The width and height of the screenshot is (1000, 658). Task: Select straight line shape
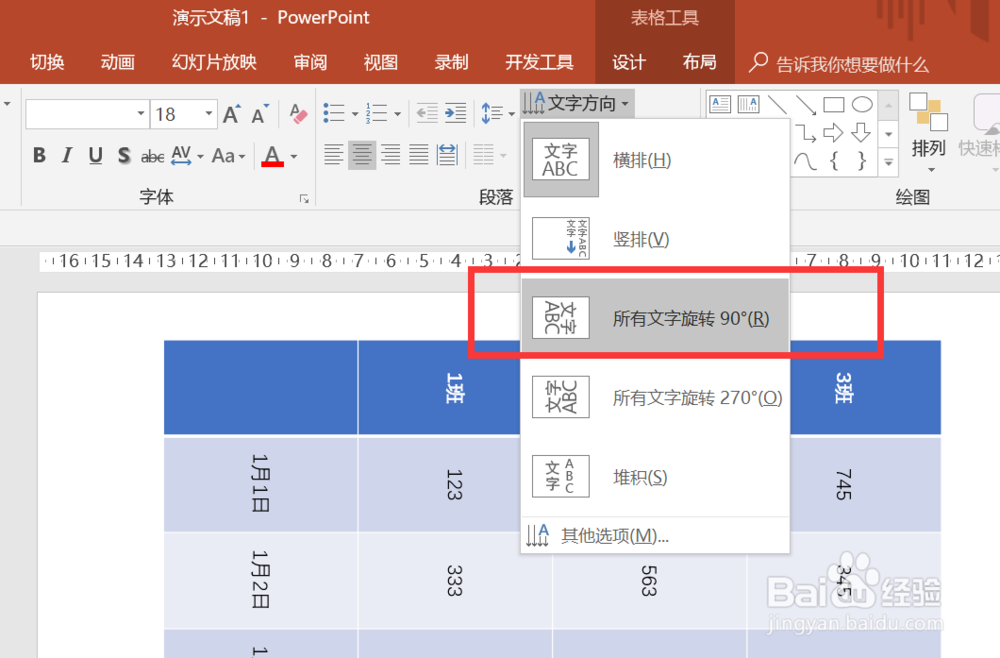tap(777, 104)
